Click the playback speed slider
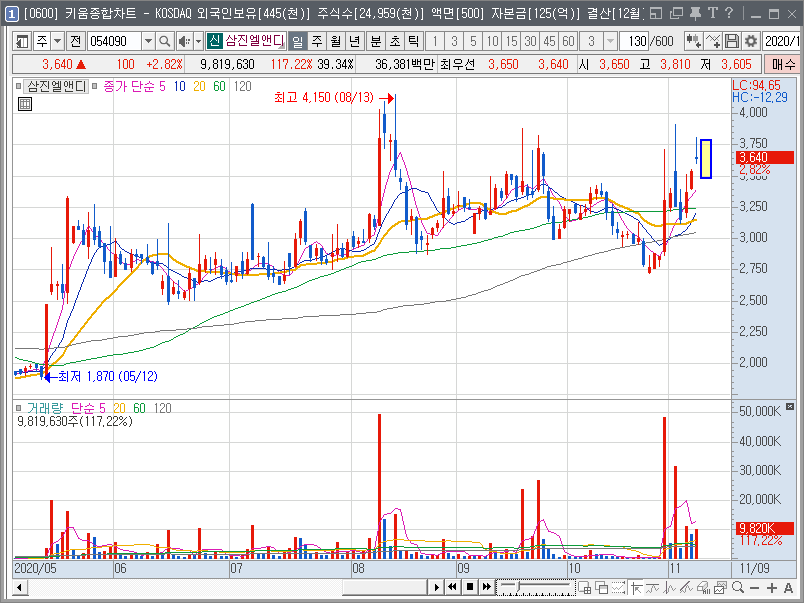Viewport: 804px width, 603px height. [535, 587]
